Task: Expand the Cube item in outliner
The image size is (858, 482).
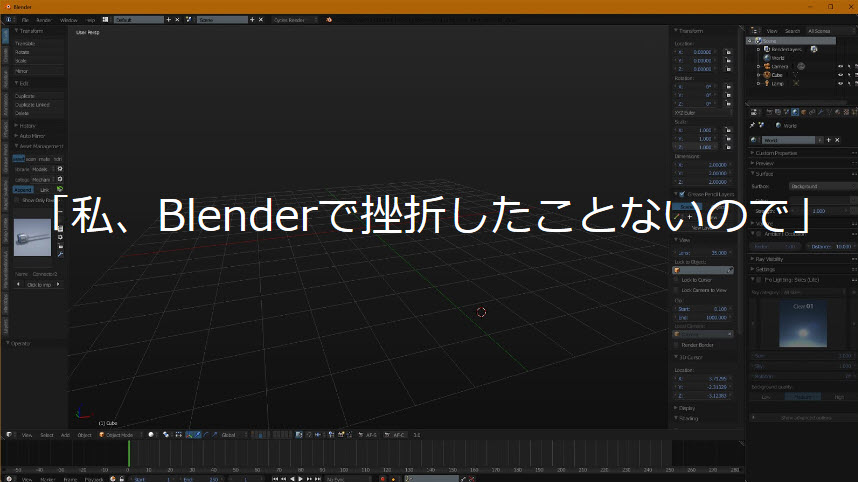Action: coord(758,75)
